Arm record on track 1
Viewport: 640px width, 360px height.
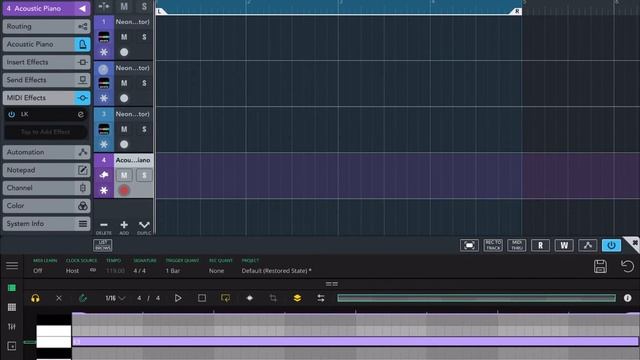pos(124,52)
